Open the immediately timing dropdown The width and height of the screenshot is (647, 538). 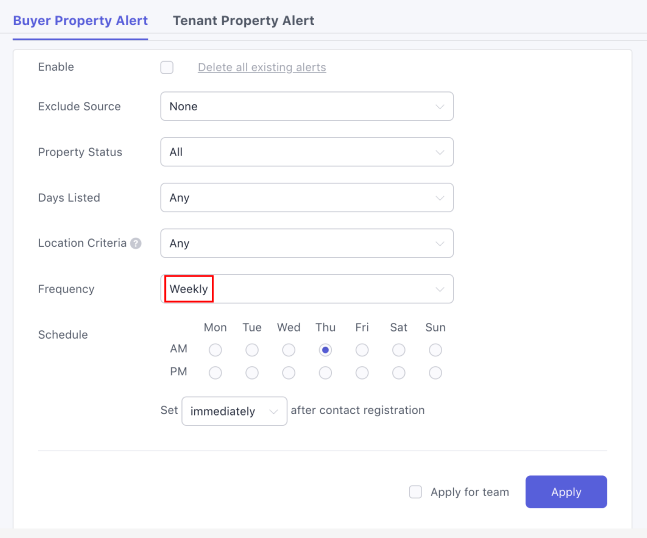click(x=234, y=411)
